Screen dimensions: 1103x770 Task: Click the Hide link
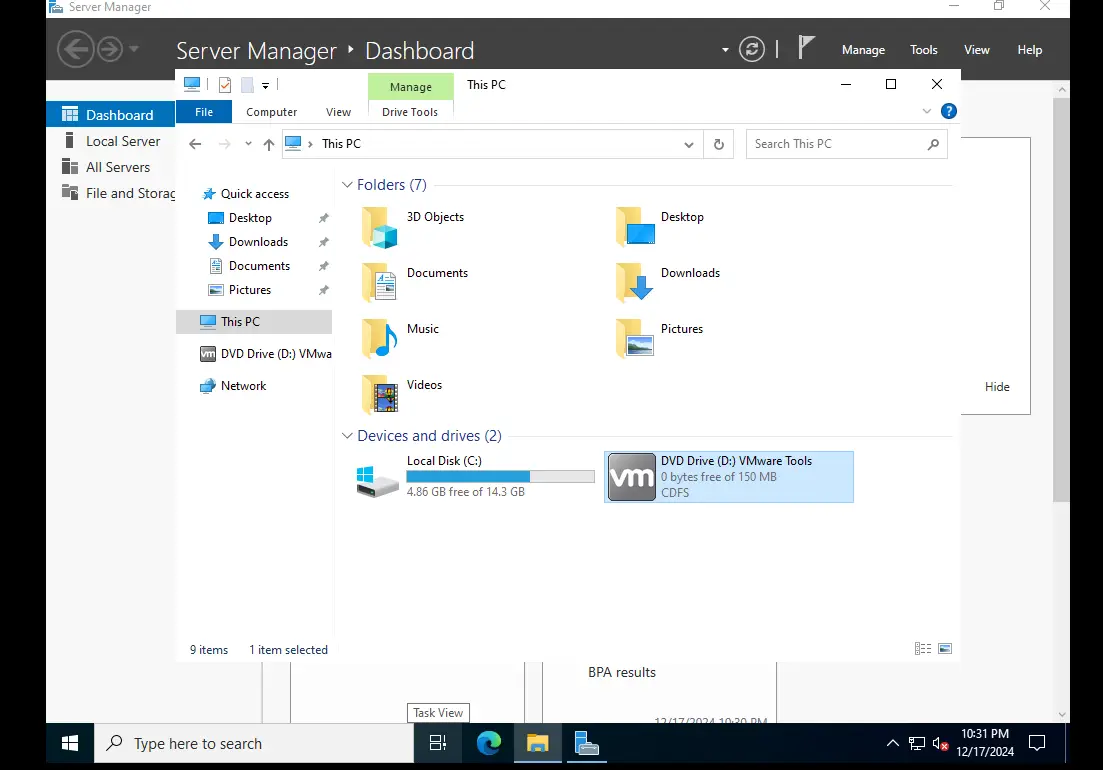pos(997,387)
